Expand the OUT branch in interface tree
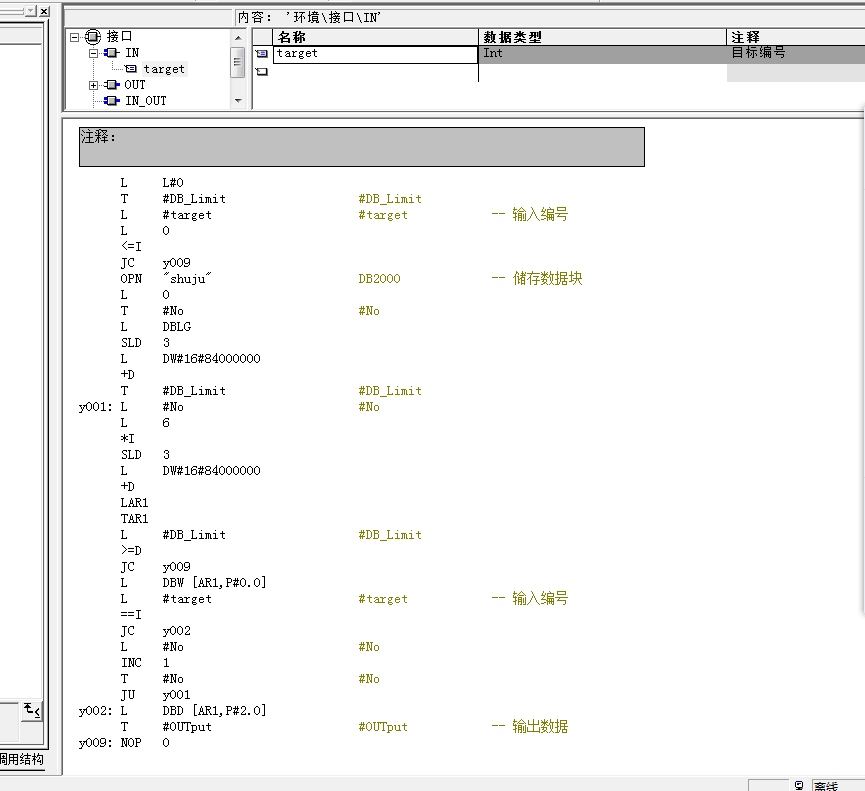The image size is (865, 791). tap(93, 85)
